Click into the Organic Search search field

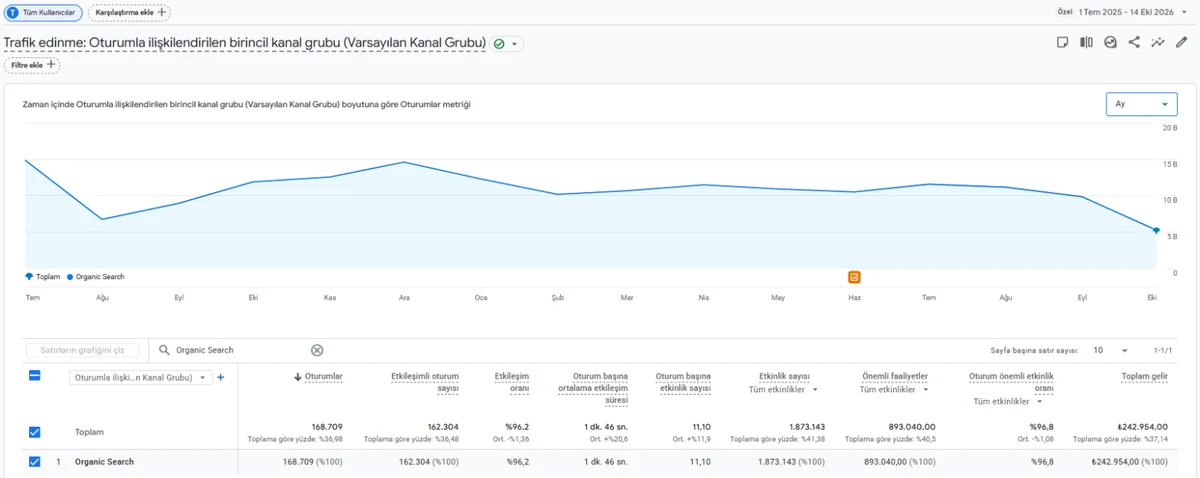click(240, 350)
